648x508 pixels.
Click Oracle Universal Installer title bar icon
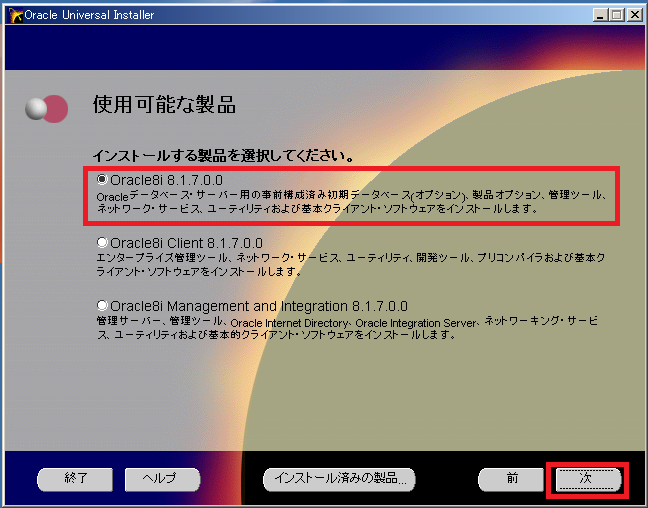[x=15, y=15]
